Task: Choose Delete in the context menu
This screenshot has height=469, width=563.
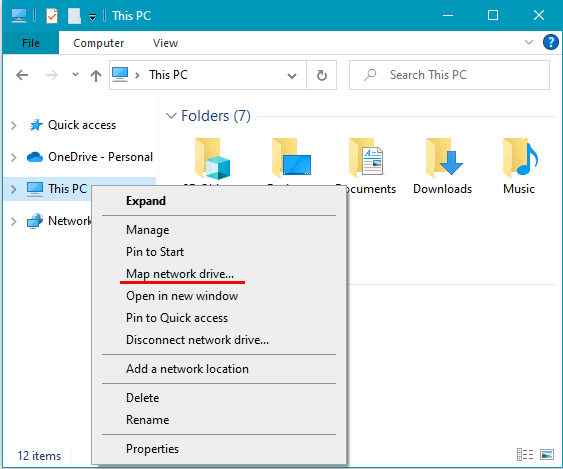Action: pyautogui.click(x=219, y=398)
